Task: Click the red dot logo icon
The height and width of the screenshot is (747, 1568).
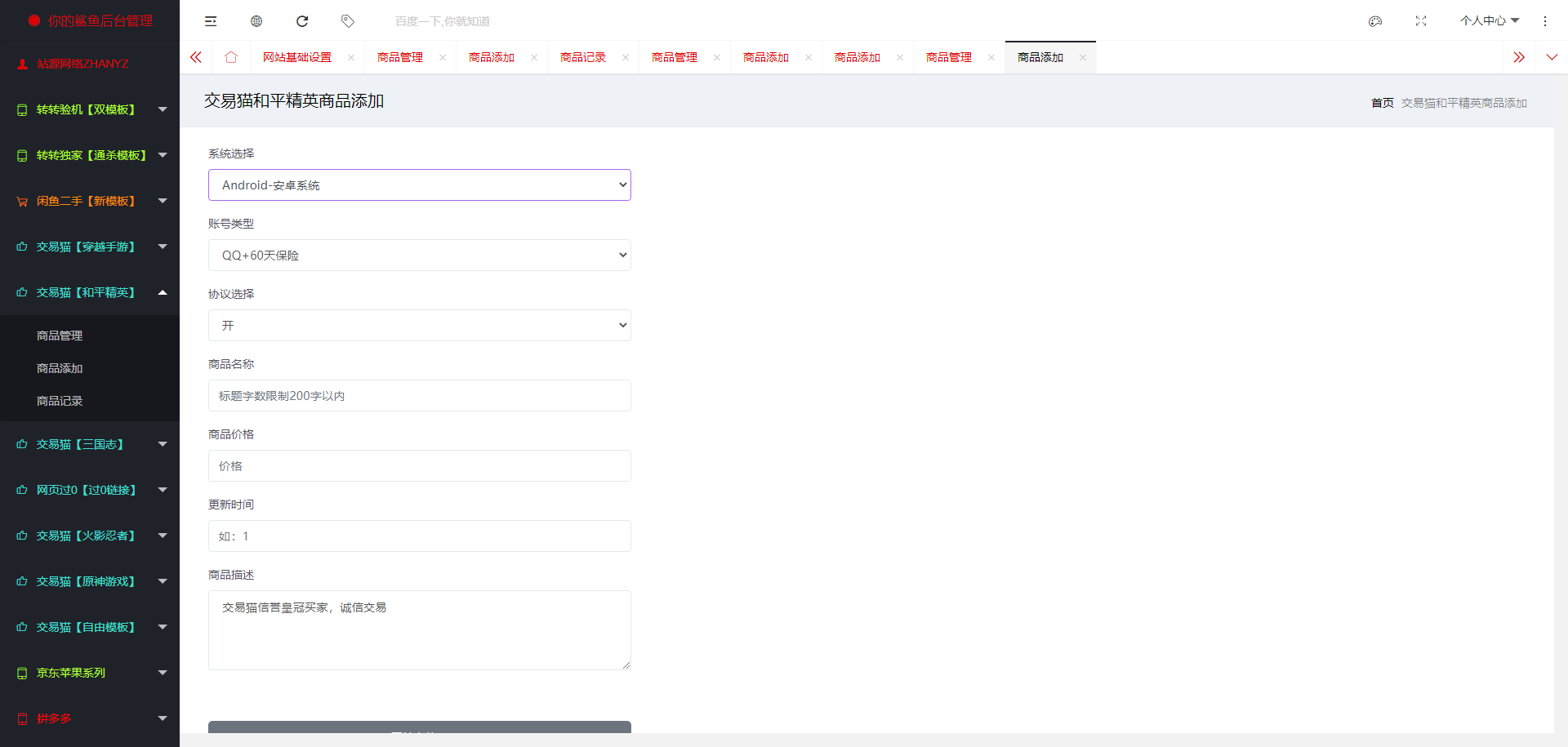Action: (34, 20)
